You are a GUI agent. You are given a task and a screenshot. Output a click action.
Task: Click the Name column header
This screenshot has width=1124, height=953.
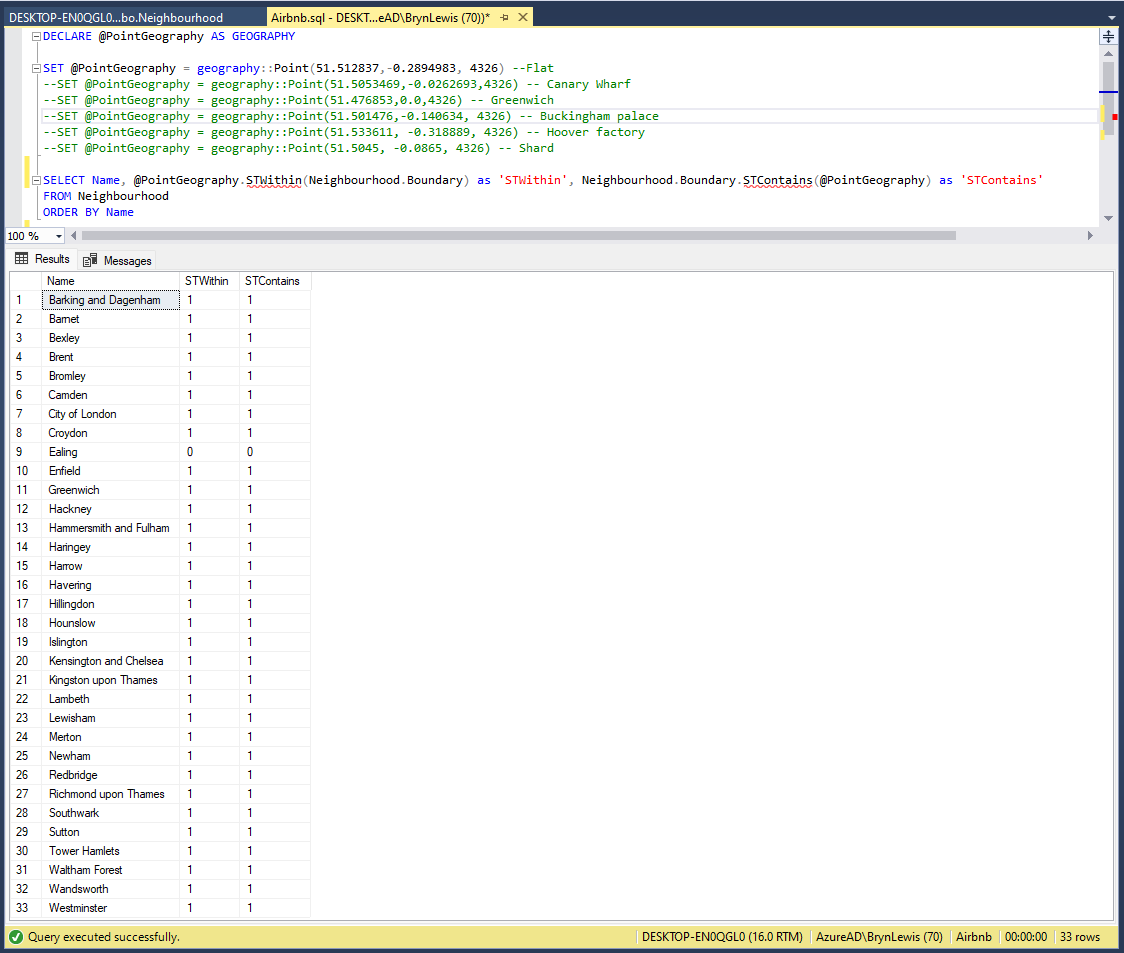[x=61, y=281]
